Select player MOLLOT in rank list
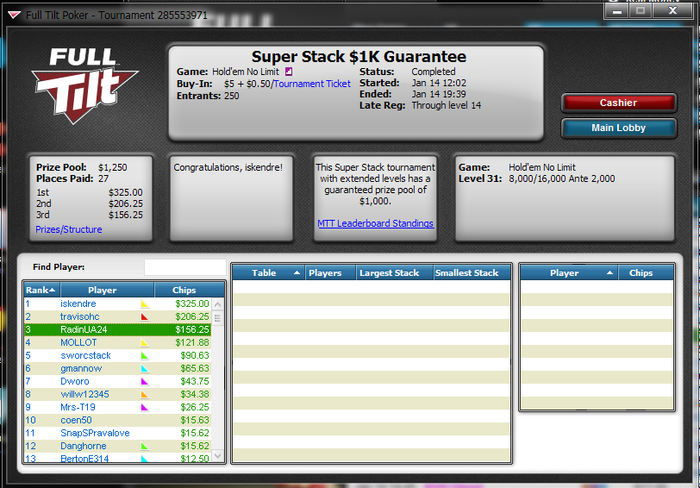Viewport: 700px width, 488px height. (x=118, y=343)
